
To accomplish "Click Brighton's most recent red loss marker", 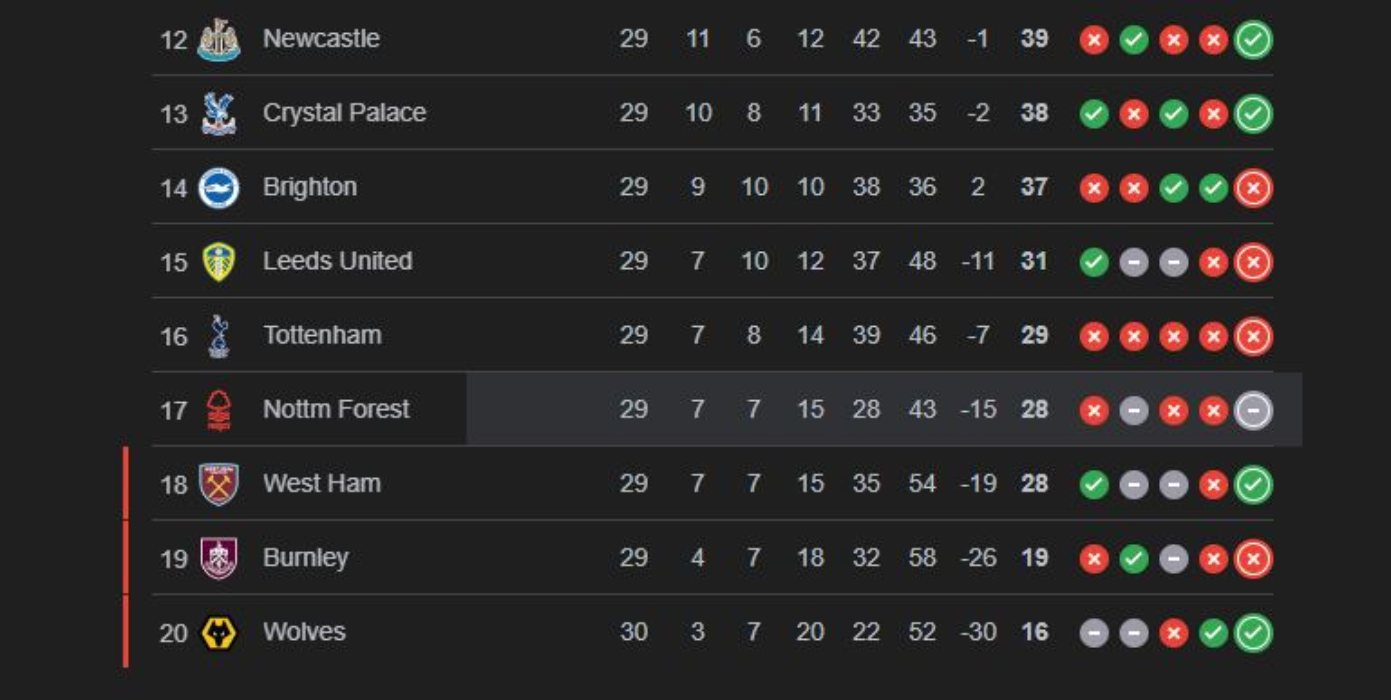I will [x=1252, y=186].
